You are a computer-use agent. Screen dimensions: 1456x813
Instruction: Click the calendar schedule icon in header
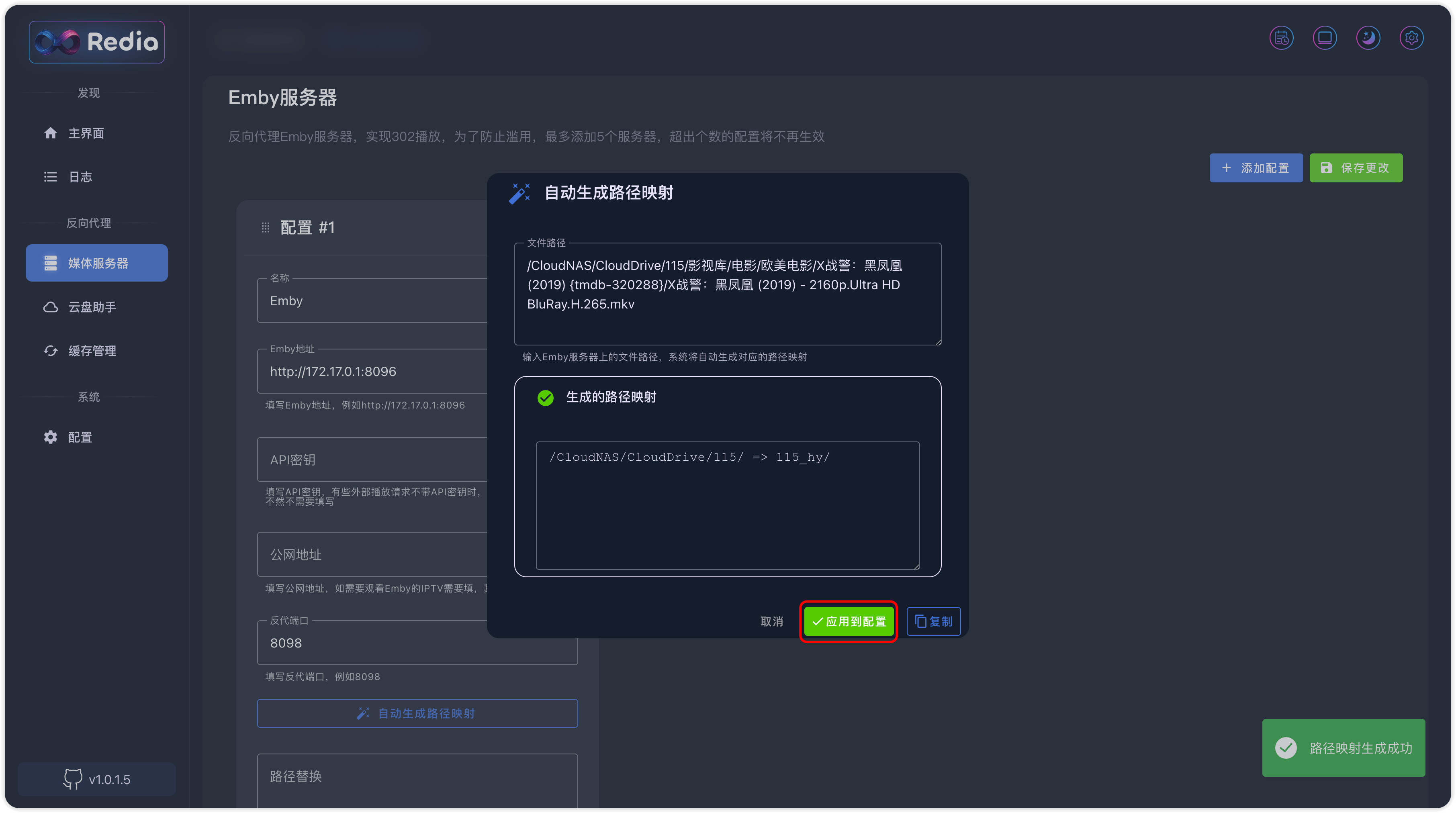(x=1281, y=38)
